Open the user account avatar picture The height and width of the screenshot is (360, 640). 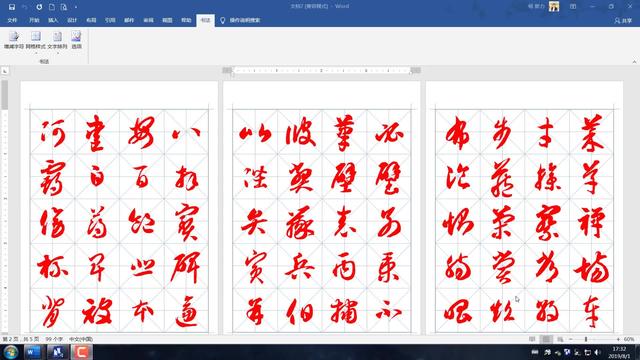point(554,7)
